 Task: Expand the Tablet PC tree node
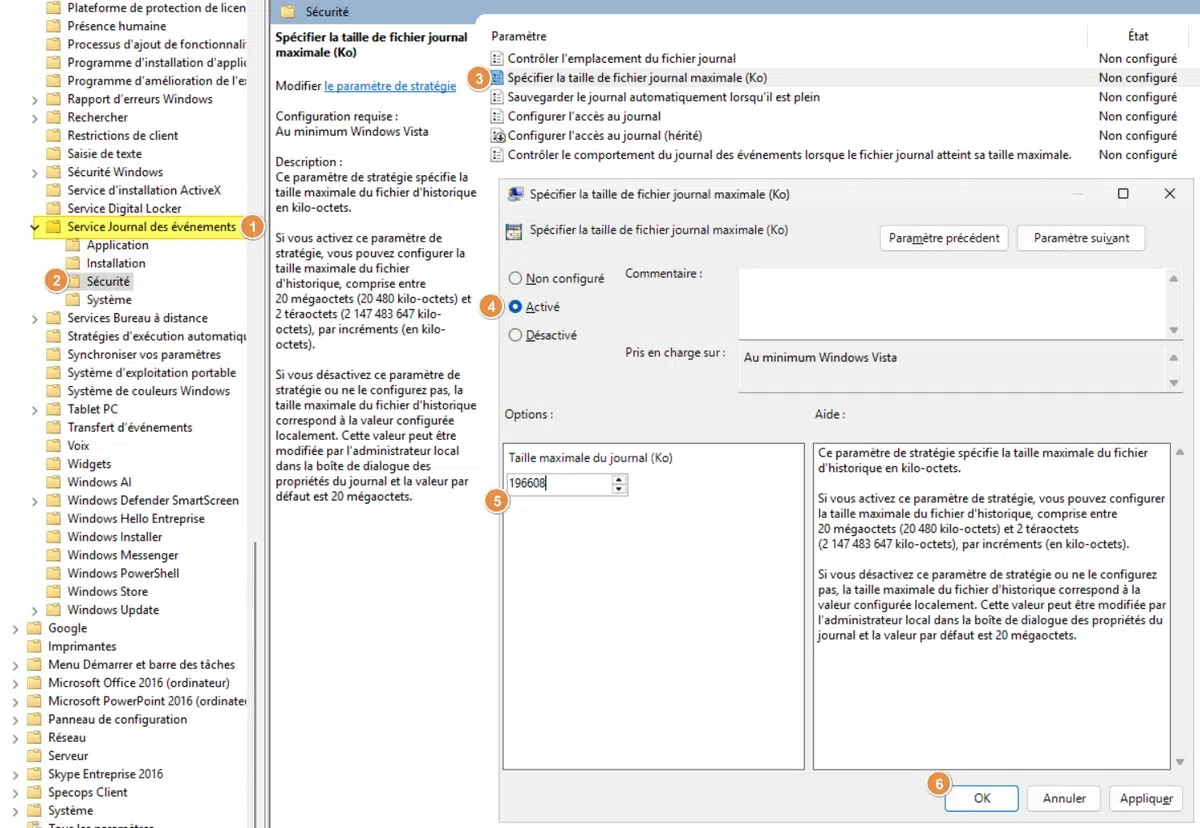pyautogui.click(x=36, y=409)
